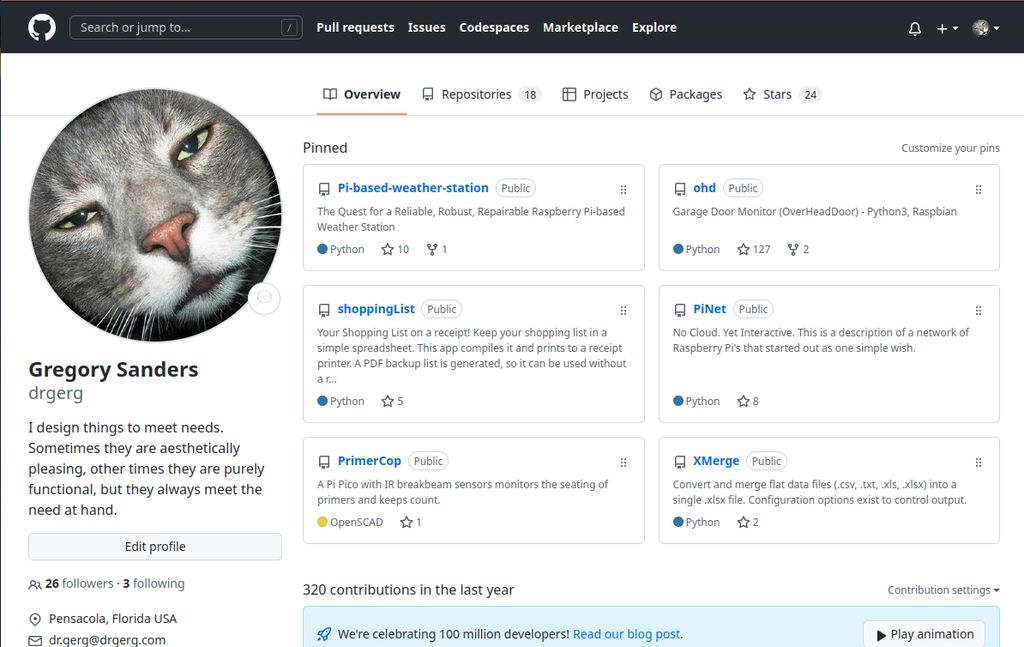Click the cat profile picture
Viewport: 1024px width, 647px height.
(155, 215)
